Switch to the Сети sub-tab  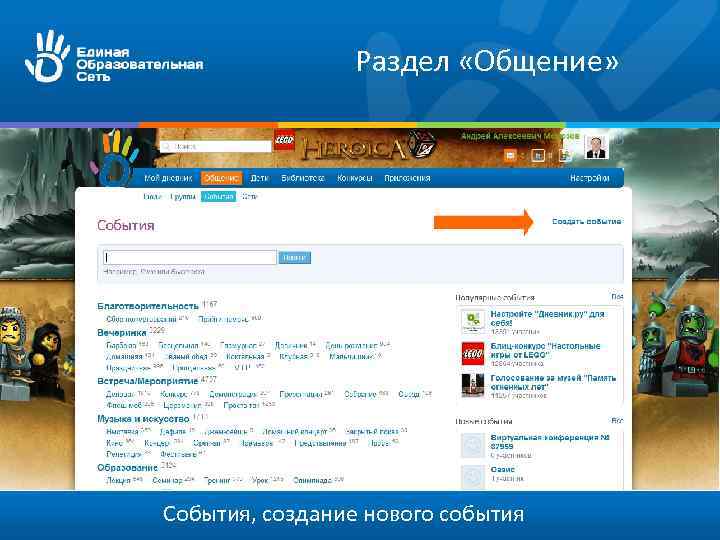coord(249,197)
